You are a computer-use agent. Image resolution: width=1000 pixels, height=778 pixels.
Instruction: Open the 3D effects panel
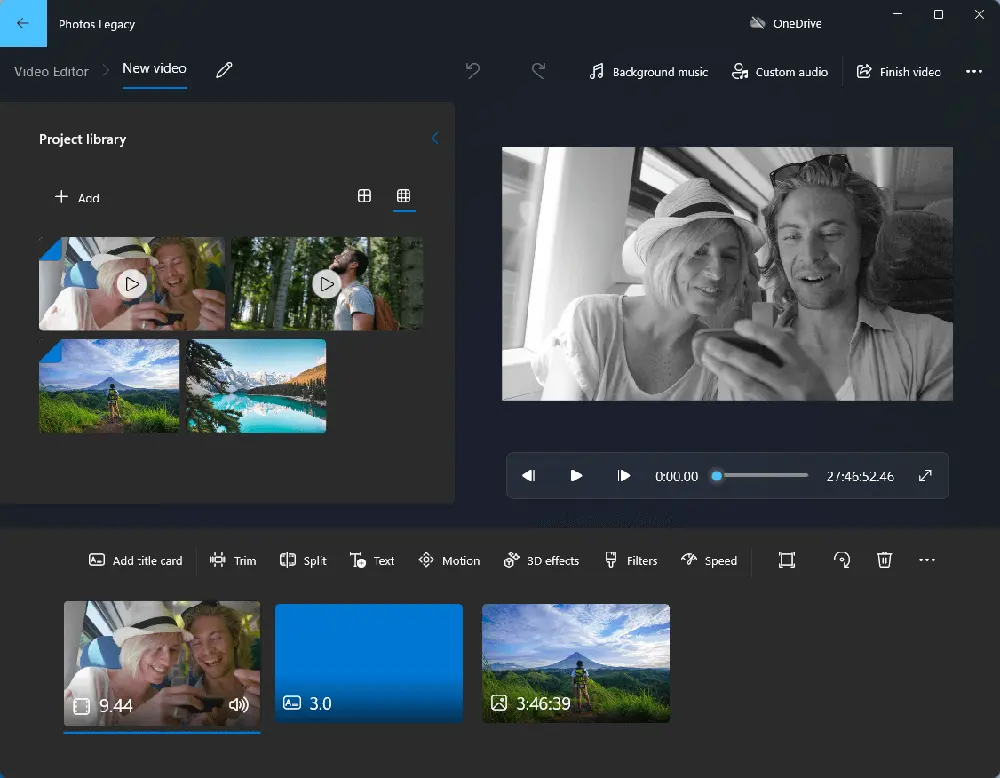541,560
